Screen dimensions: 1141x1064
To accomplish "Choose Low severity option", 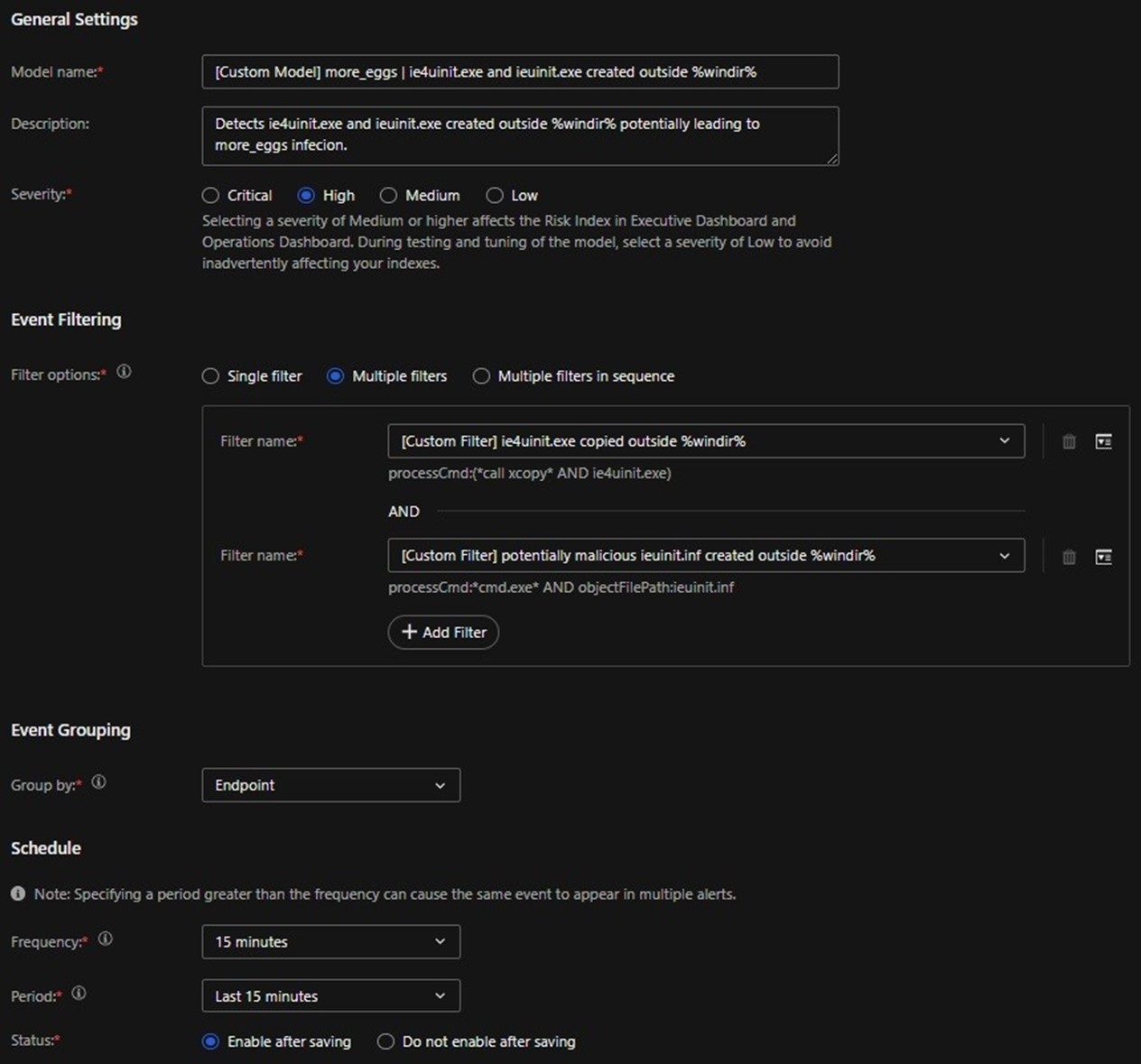I will 495,196.
